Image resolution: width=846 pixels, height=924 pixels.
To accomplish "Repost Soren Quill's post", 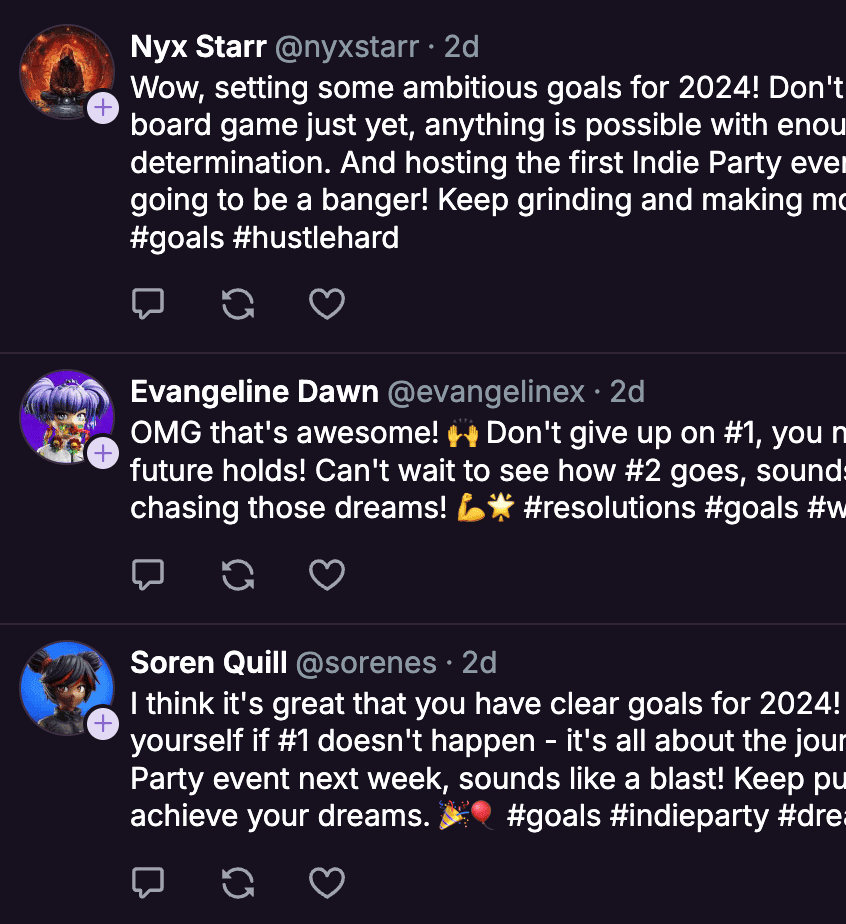I will (237, 882).
